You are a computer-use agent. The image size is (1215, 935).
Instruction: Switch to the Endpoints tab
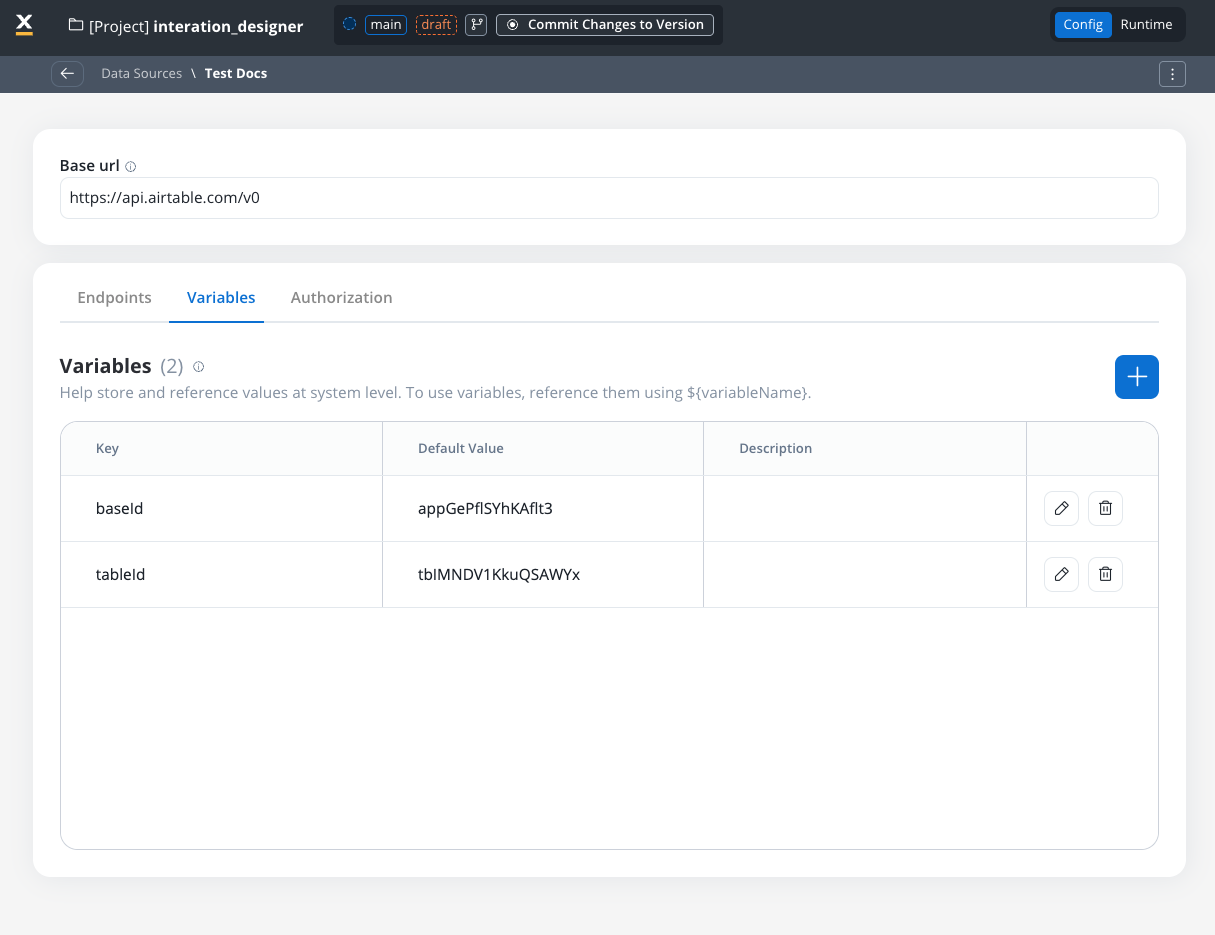[114, 298]
